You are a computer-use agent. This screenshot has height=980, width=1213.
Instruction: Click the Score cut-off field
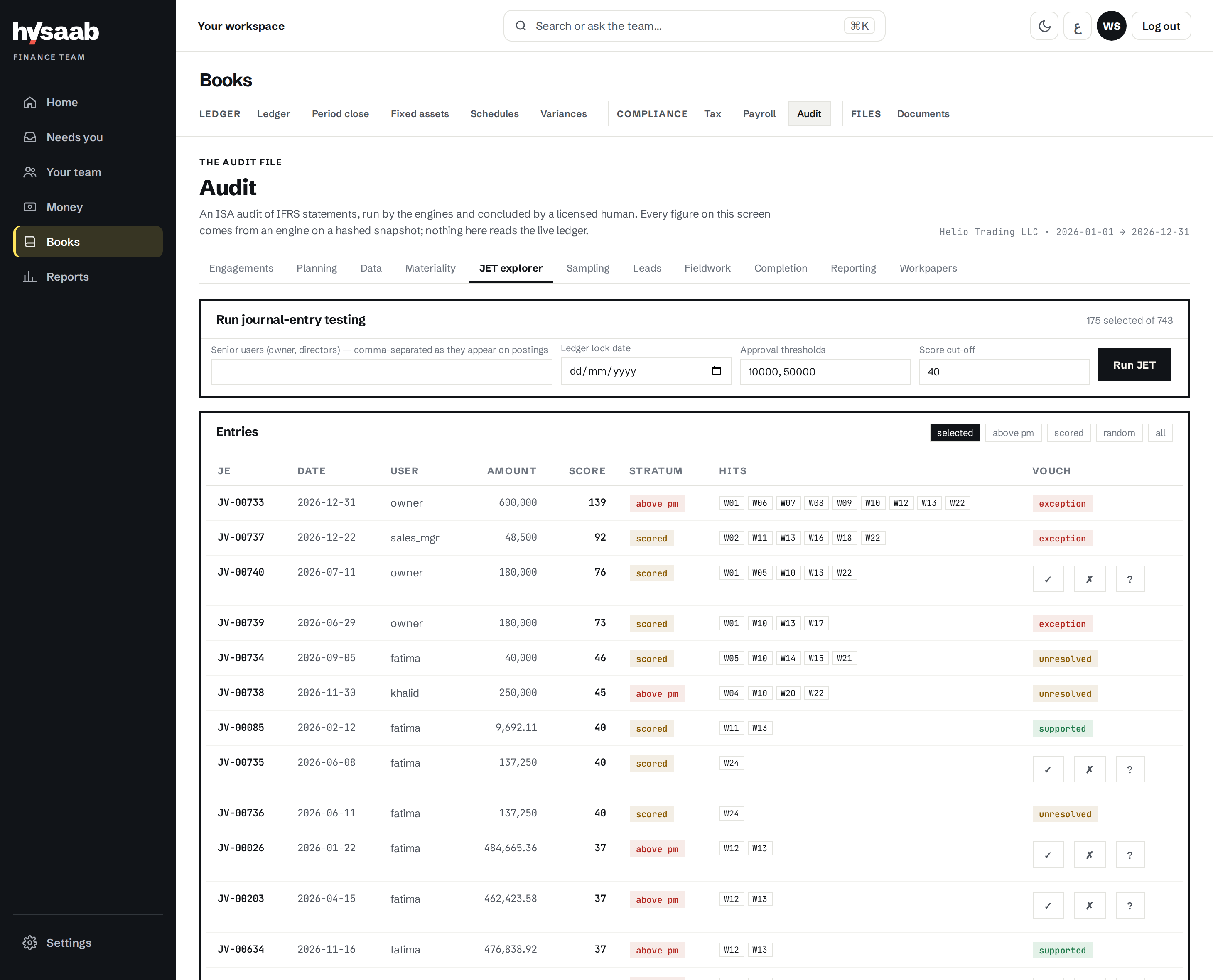[x=1004, y=372]
